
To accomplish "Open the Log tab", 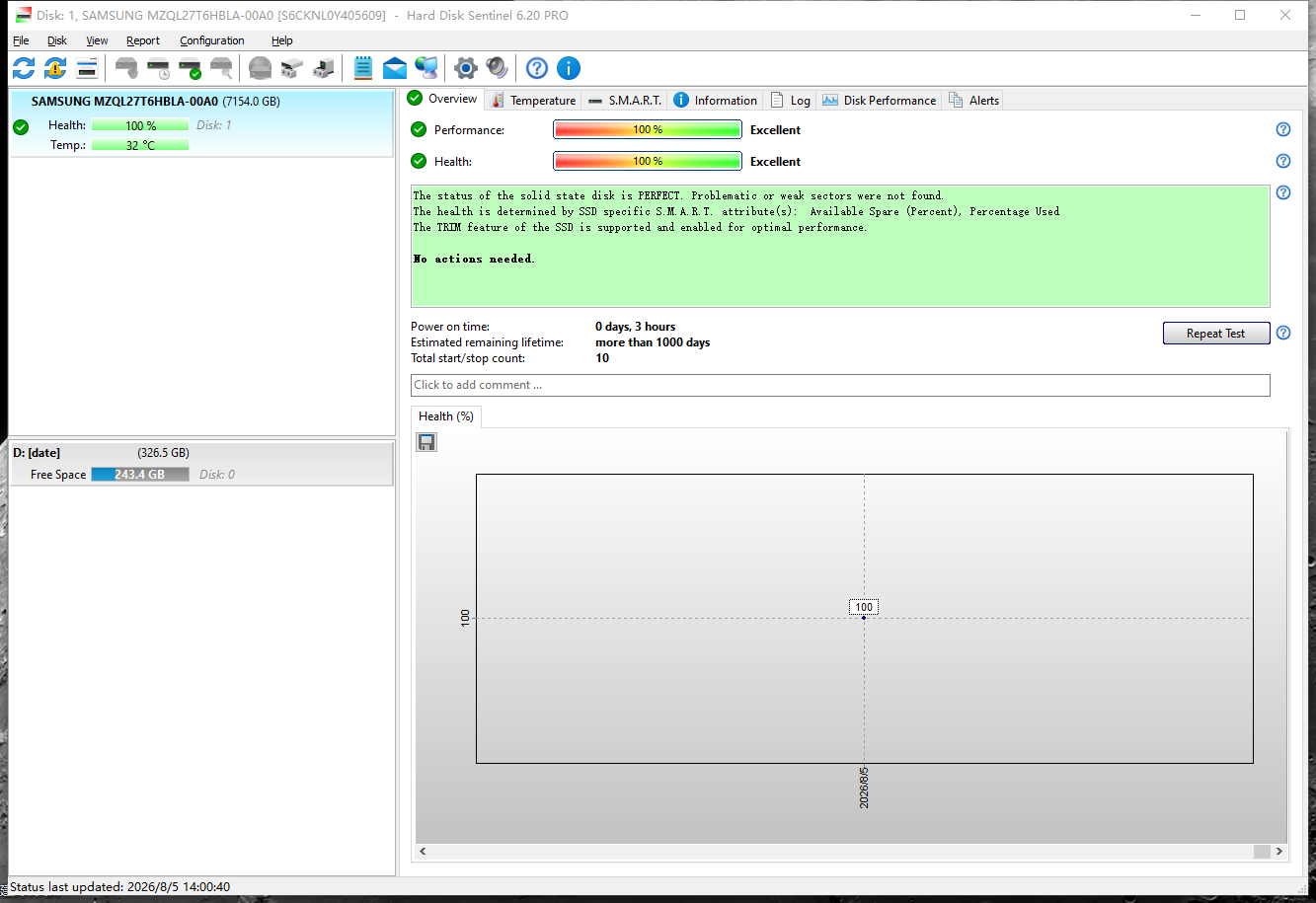I will click(790, 100).
